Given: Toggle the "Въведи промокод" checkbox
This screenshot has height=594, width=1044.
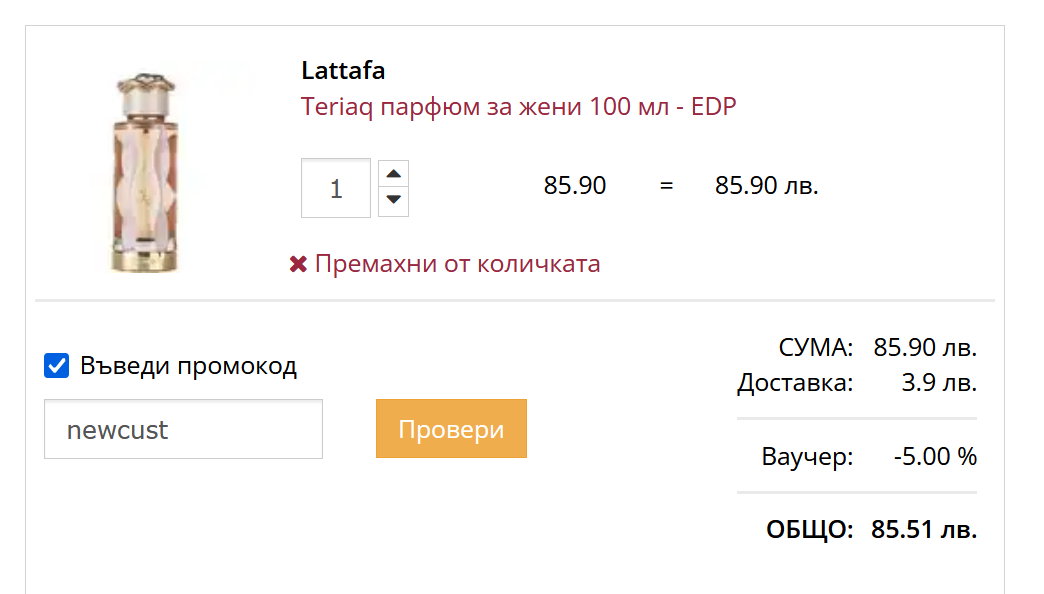Looking at the screenshot, I should (57, 366).
